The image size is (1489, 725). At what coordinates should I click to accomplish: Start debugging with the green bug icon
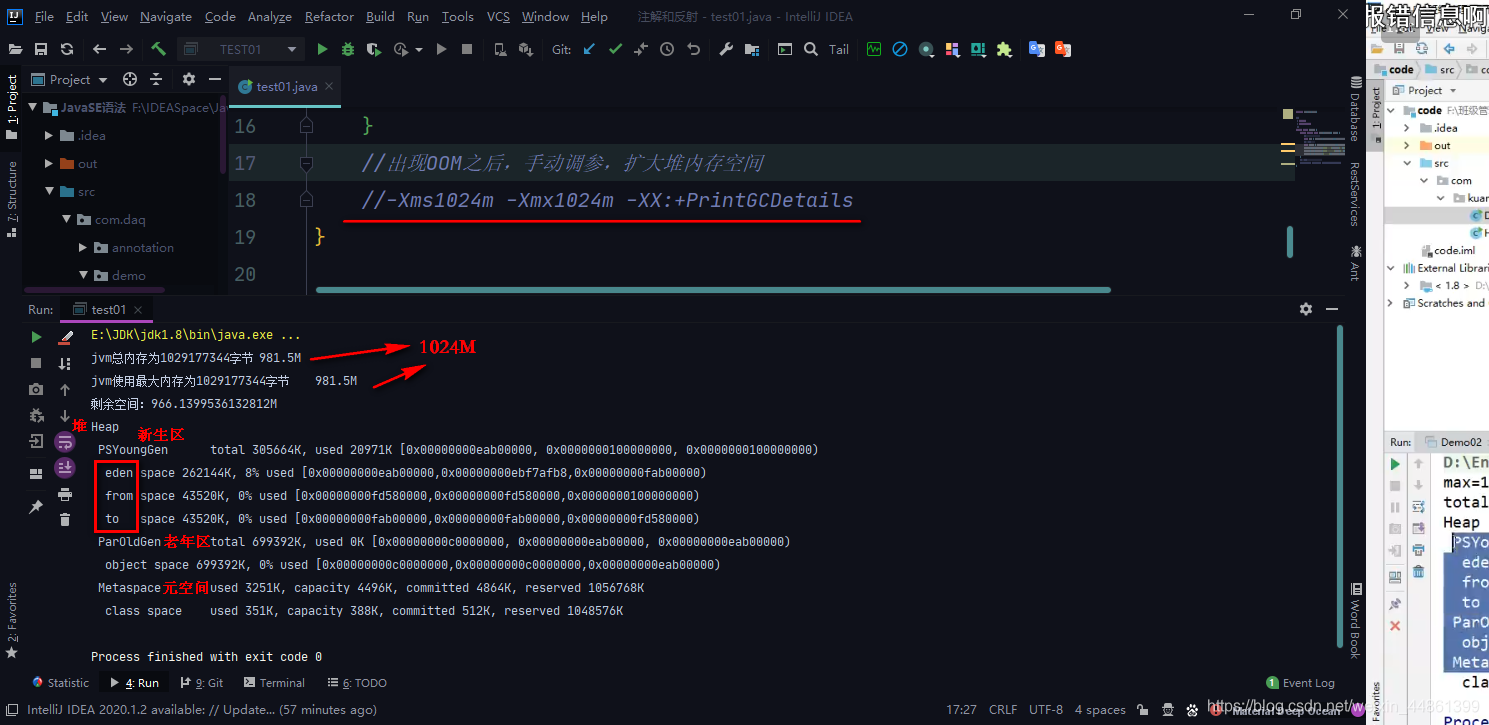click(348, 49)
